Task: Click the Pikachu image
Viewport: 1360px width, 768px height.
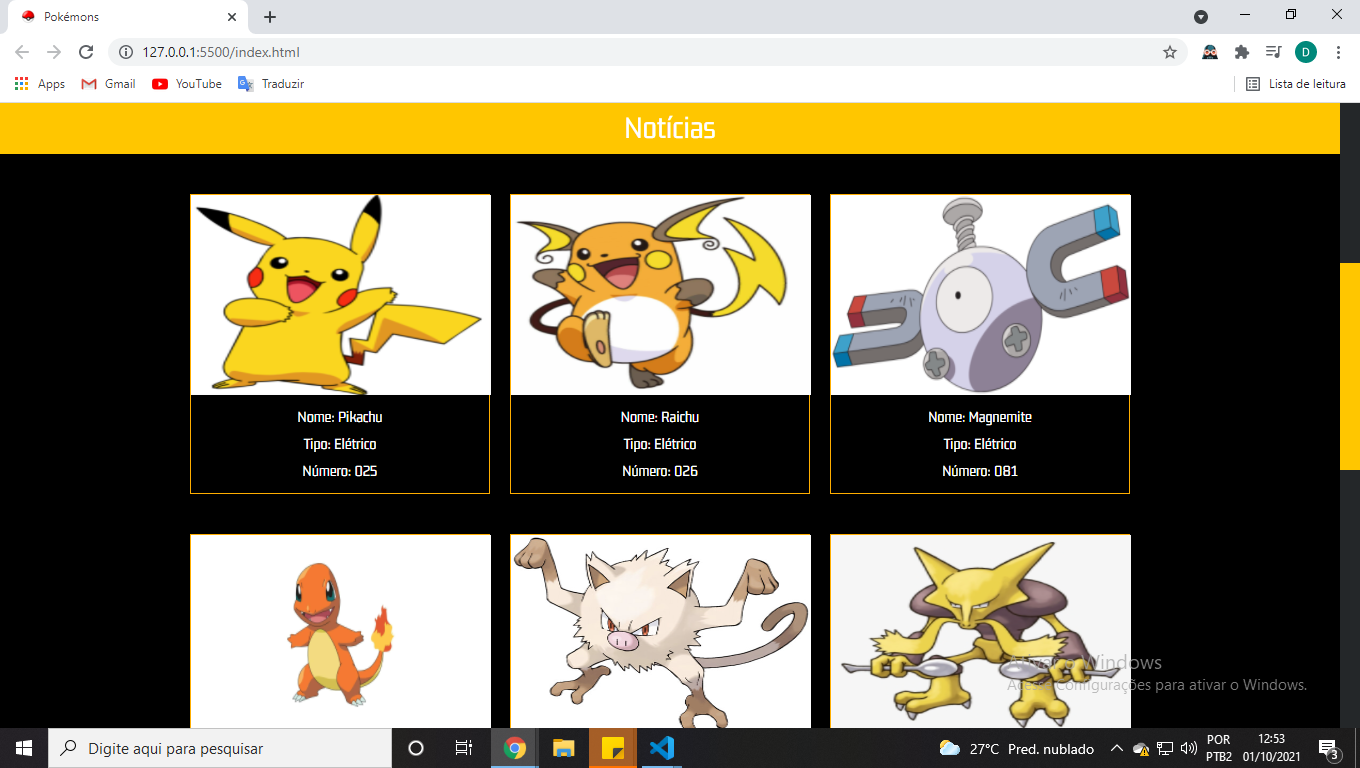Action: (340, 295)
